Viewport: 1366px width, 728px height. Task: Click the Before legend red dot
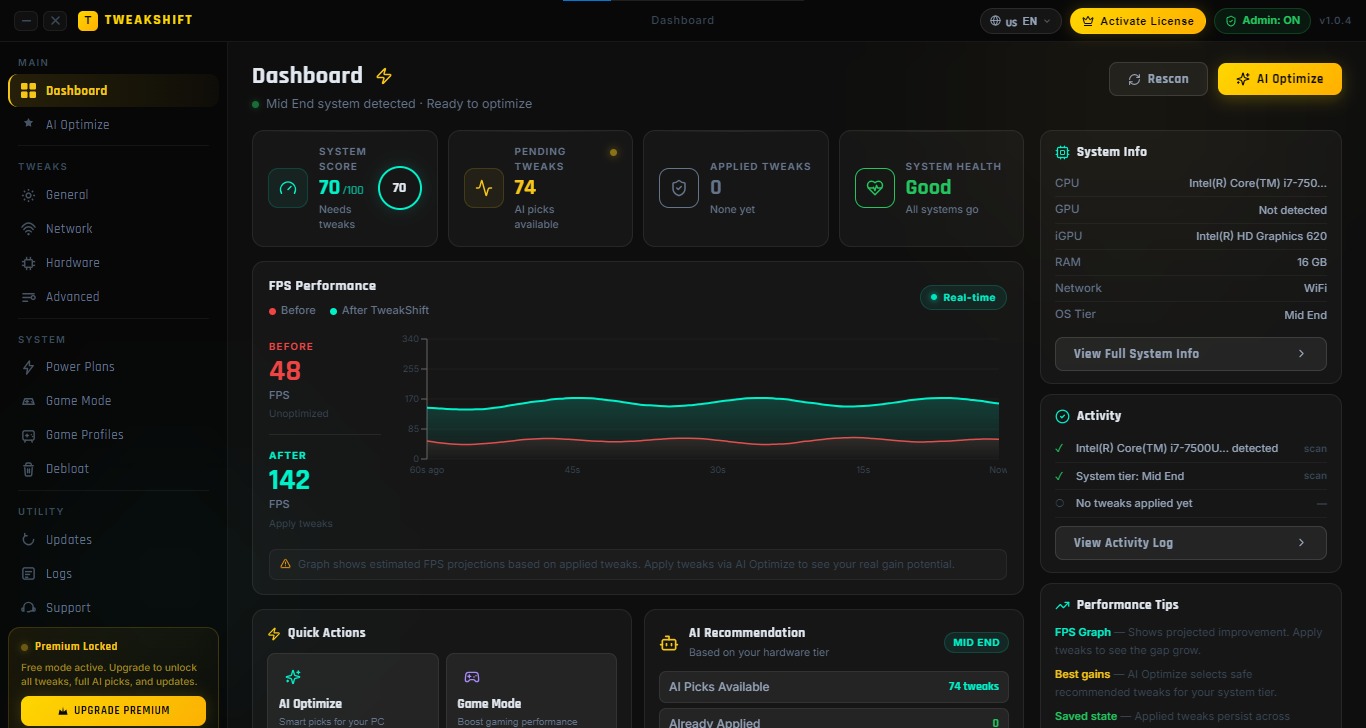point(273,311)
